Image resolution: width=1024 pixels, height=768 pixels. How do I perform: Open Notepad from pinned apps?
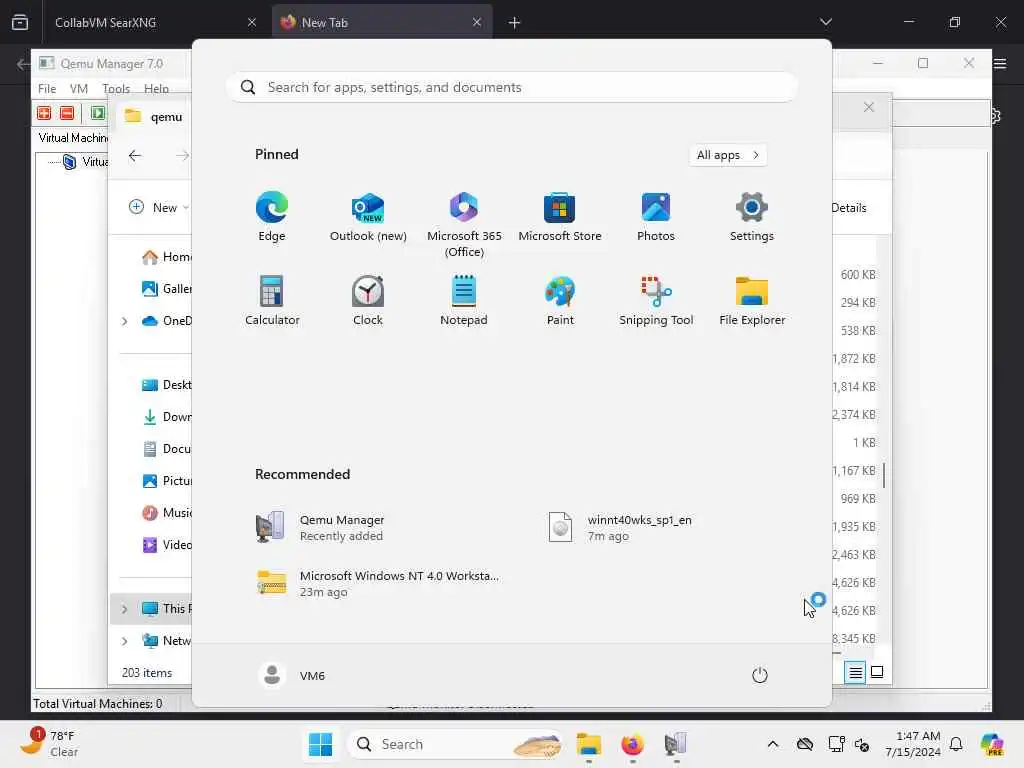pyautogui.click(x=464, y=300)
